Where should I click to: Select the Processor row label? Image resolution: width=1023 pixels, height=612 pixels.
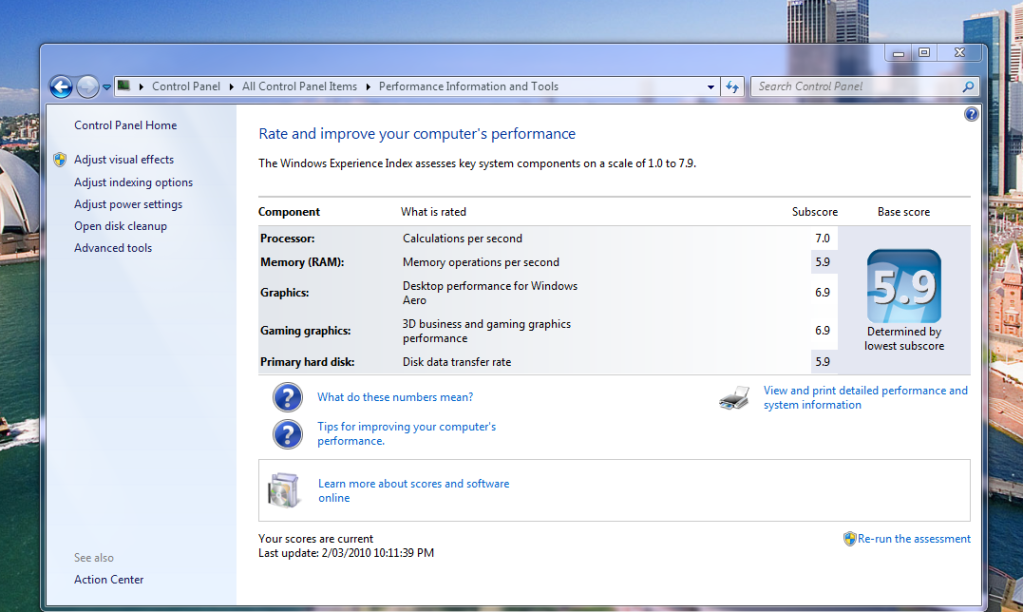288,239
